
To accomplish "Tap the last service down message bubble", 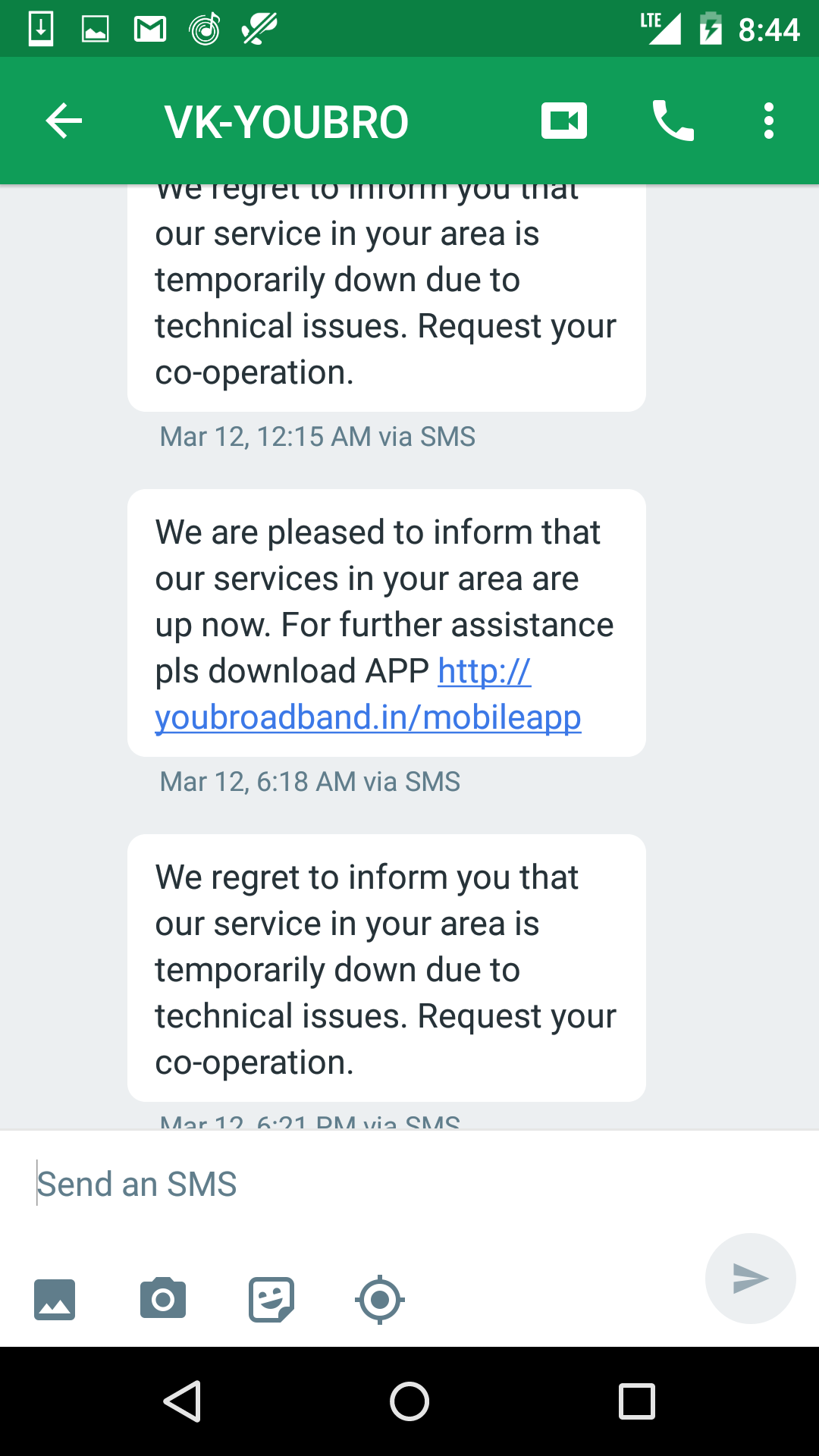I will point(386,968).
